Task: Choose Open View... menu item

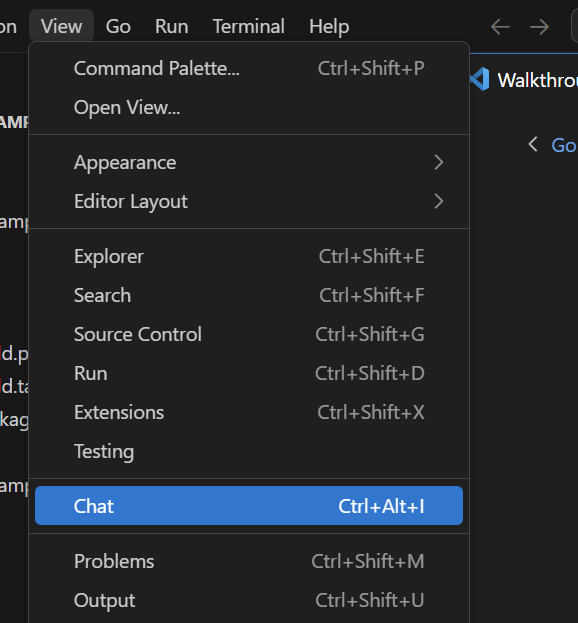Action: [249, 107]
